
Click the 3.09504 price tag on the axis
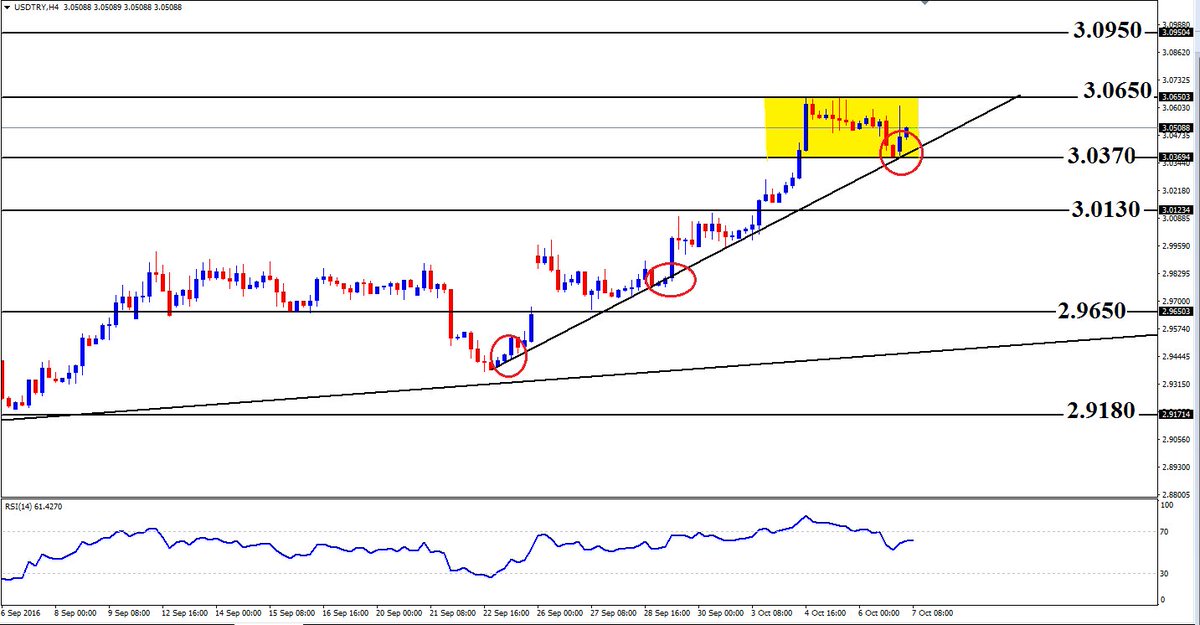tap(1174, 33)
